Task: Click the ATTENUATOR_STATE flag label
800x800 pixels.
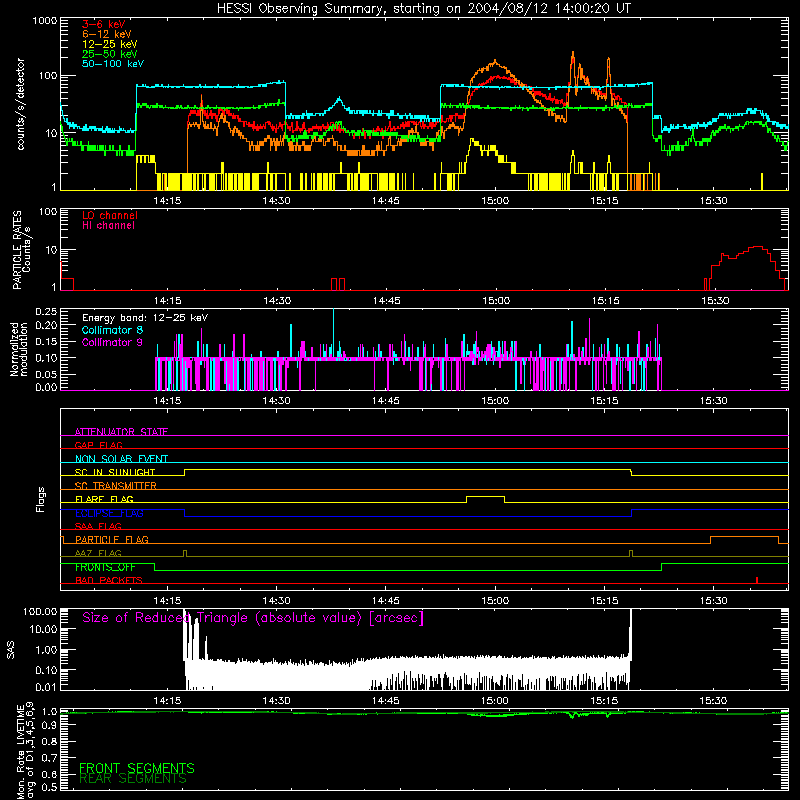Action: click(121, 432)
